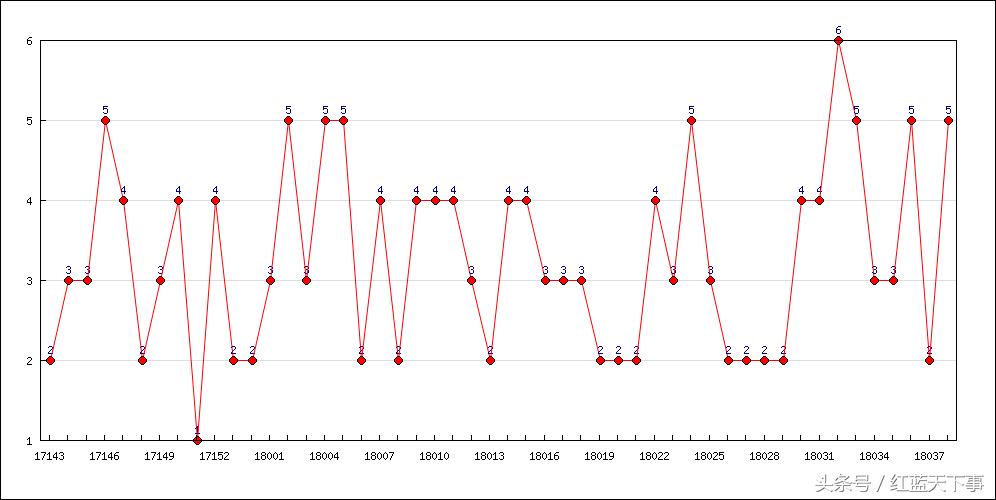Click the x-axis label 18010

[x=435, y=456]
